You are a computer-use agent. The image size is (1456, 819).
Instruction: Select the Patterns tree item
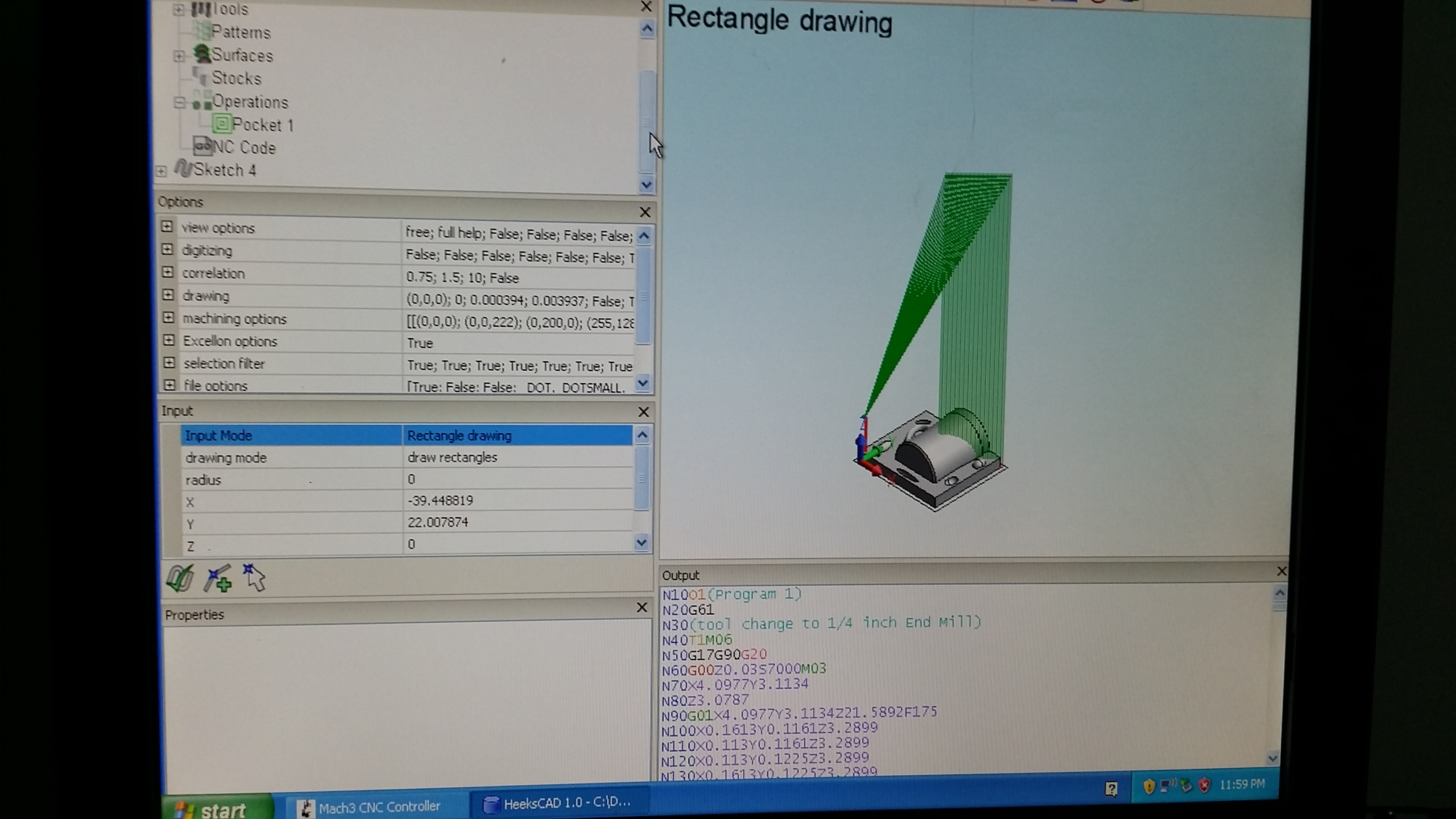pos(240,32)
